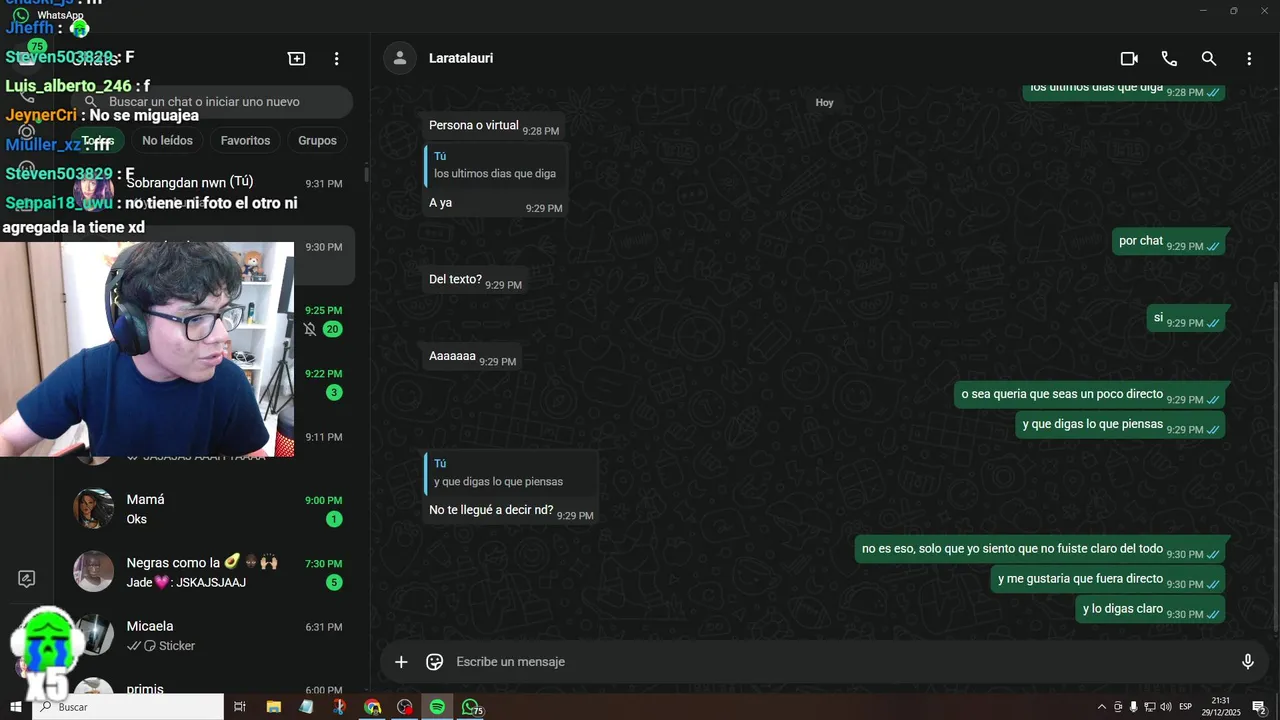
Task: Open the muted chat with 20 unread messages
Action: point(324,319)
